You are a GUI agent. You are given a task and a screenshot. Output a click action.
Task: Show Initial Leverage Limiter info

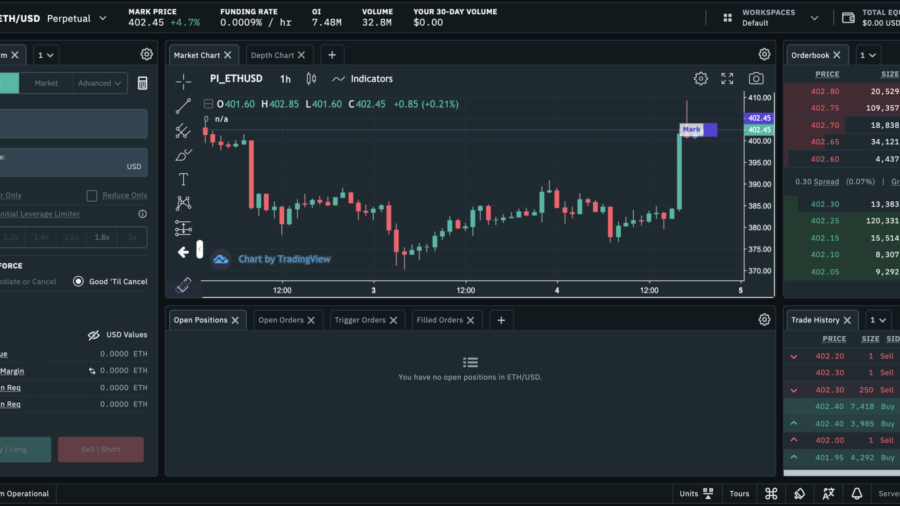click(142, 214)
